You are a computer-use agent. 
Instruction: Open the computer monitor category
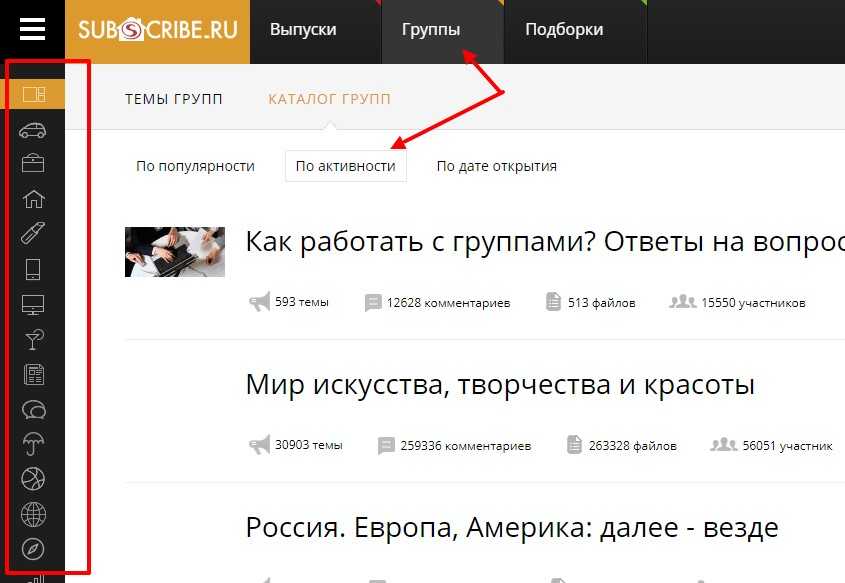click(33, 305)
